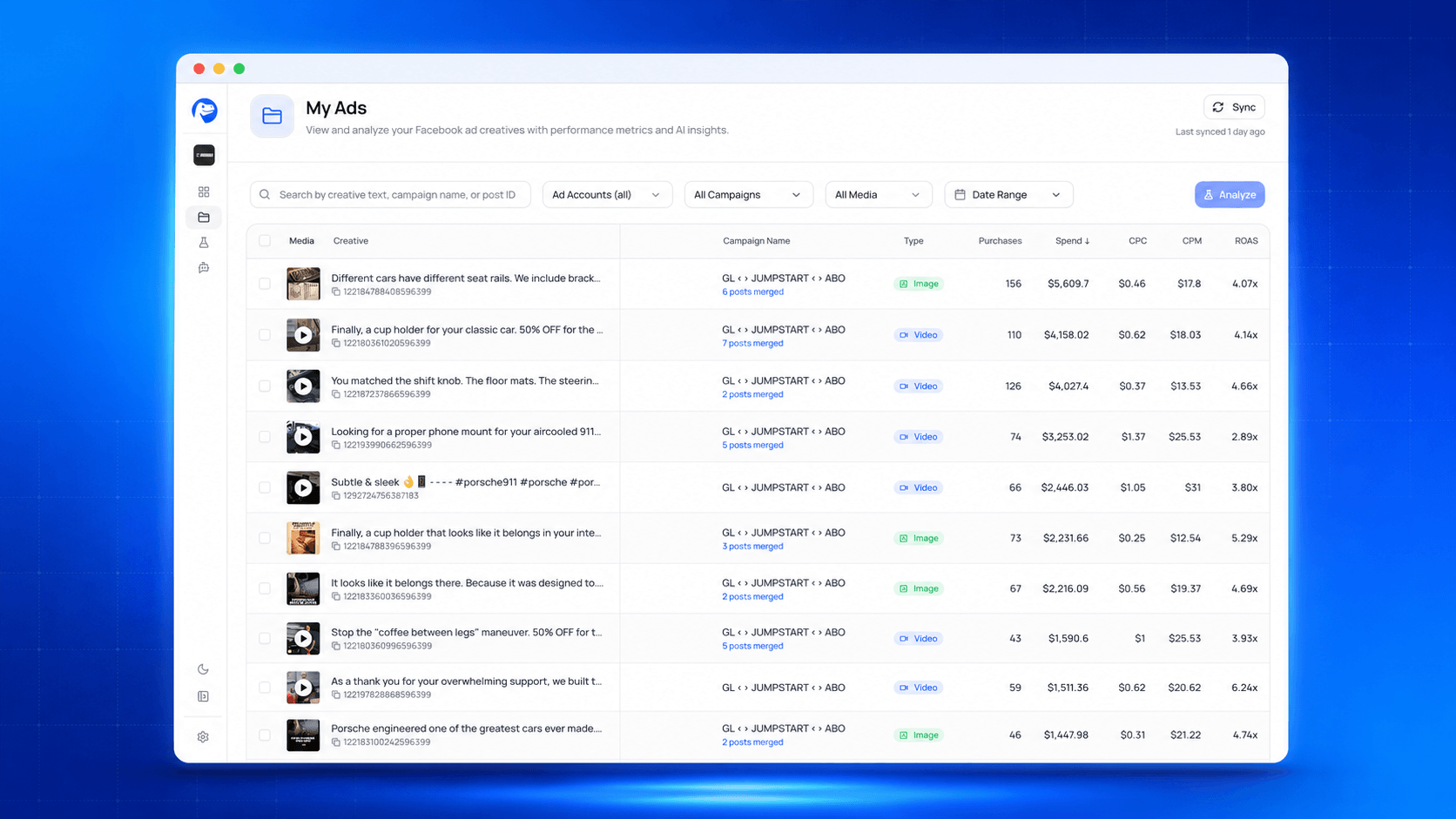Sort by Campaign Name column header
Image resolution: width=1456 pixels, height=819 pixels.
click(757, 241)
